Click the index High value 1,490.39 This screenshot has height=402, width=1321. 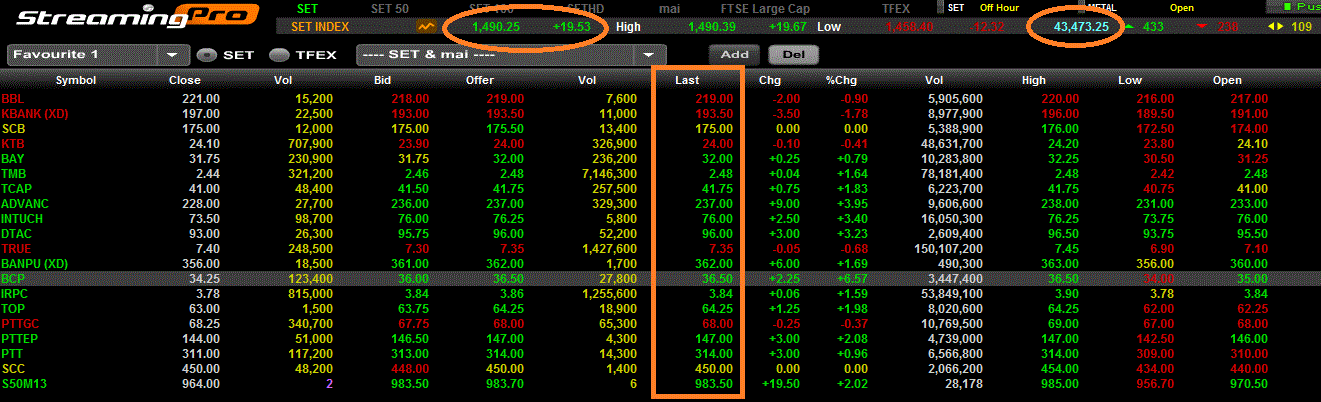point(714,27)
